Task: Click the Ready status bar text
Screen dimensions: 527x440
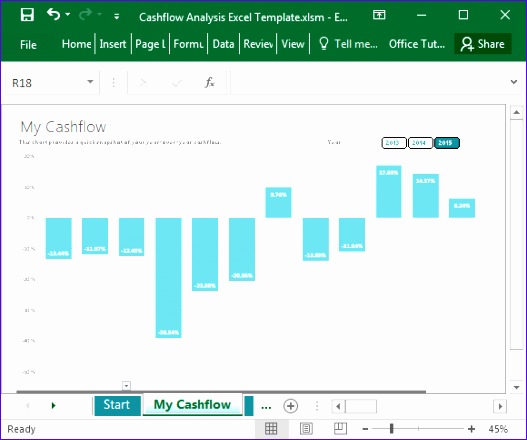Action: tap(21, 429)
